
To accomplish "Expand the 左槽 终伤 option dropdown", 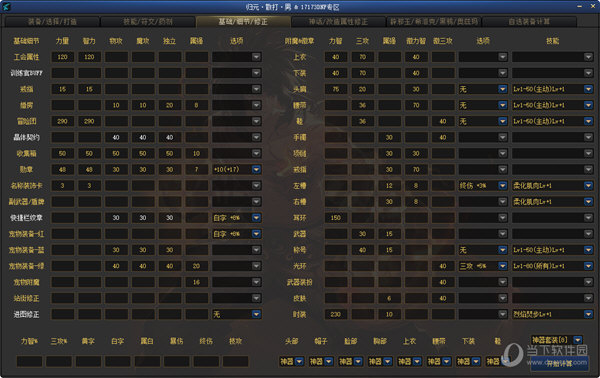I will tap(503, 186).
